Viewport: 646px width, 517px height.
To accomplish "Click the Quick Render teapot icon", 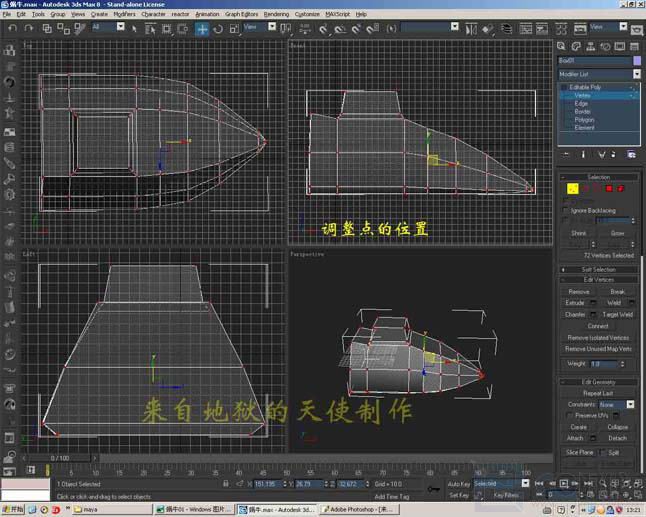I will (637, 30).
